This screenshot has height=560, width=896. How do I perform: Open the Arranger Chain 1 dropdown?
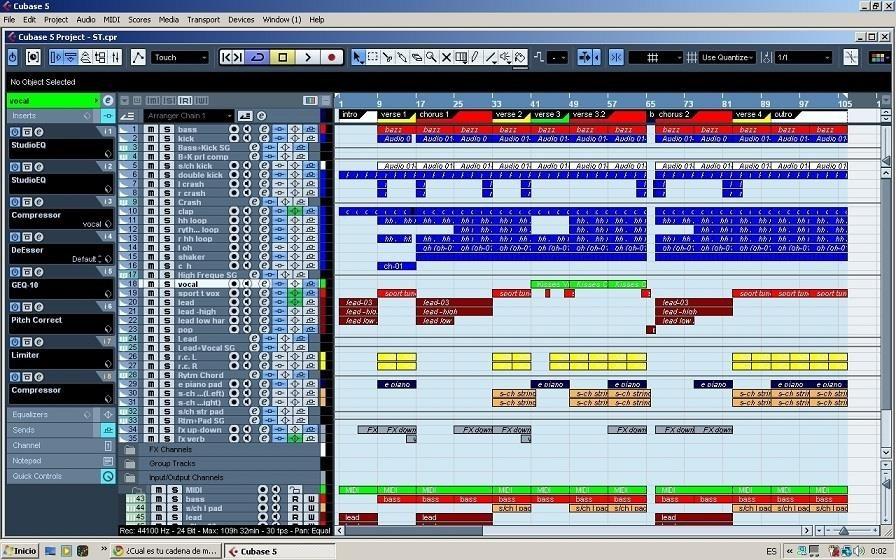pos(189,115)
